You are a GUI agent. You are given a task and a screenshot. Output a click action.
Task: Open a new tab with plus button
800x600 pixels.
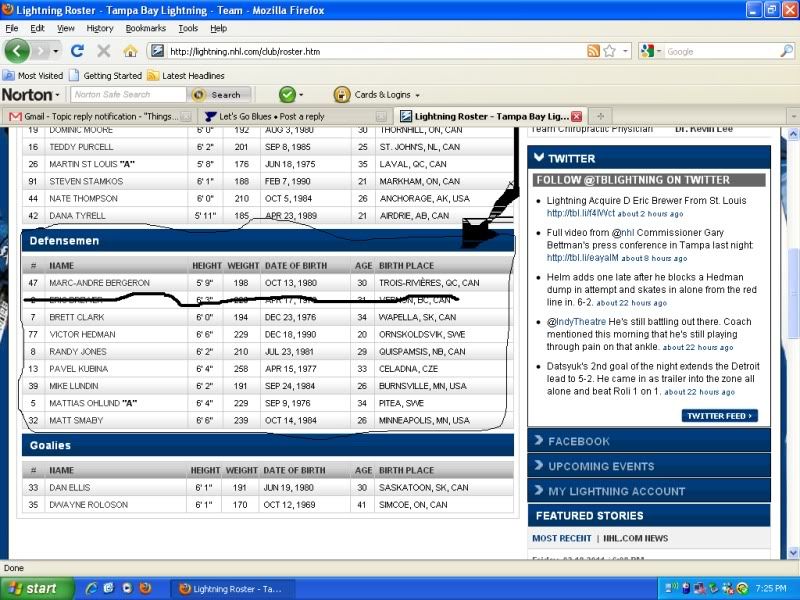[x=601, y=116]
